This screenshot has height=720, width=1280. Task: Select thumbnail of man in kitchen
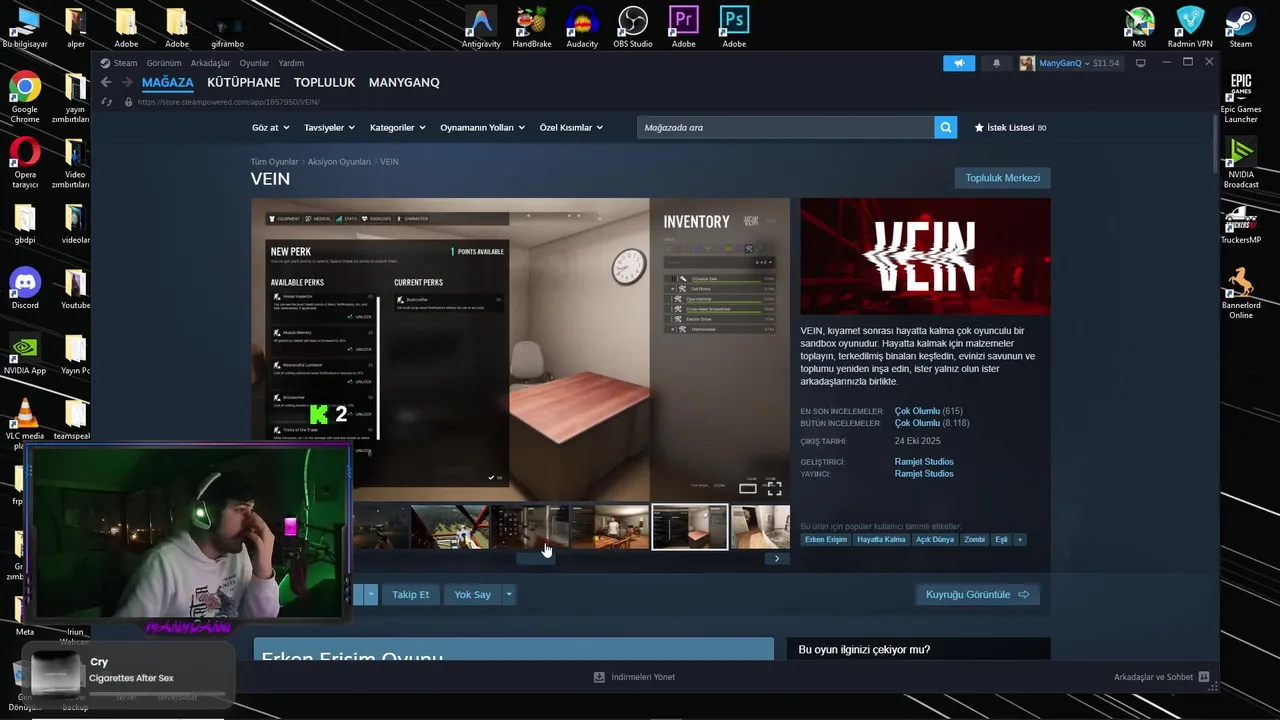tap(610, 527)
